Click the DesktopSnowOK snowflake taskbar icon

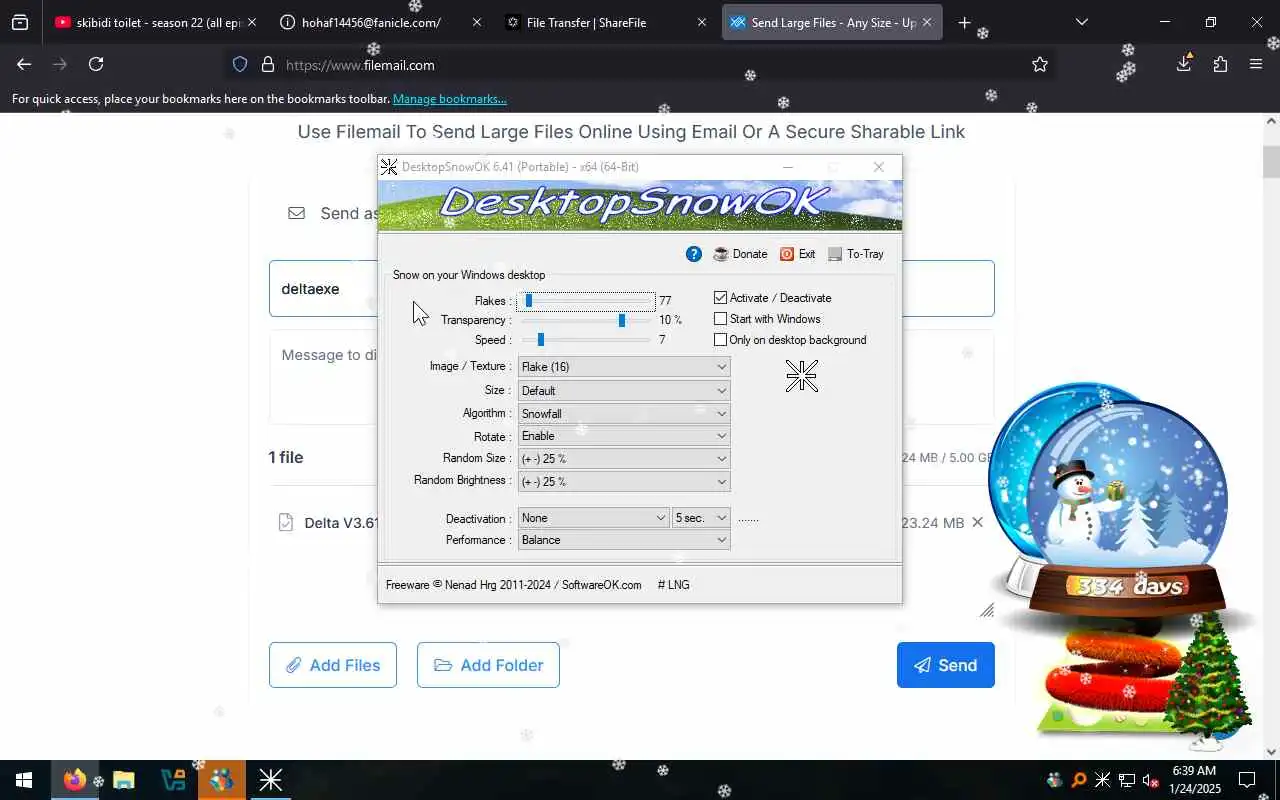point(271,780)
